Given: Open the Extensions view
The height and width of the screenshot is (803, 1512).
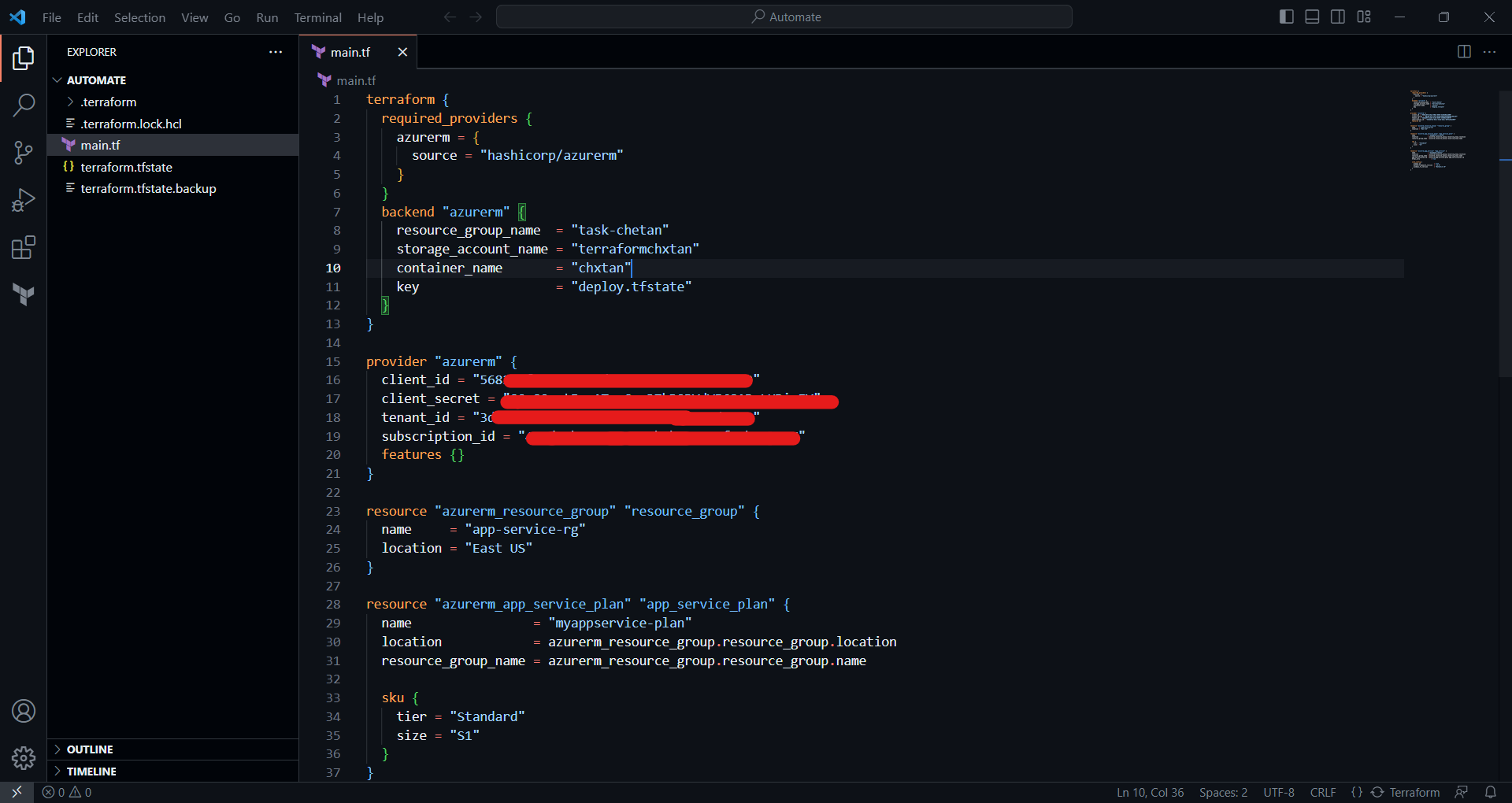Looking at the screenshot, I should (x=24, y=247).
